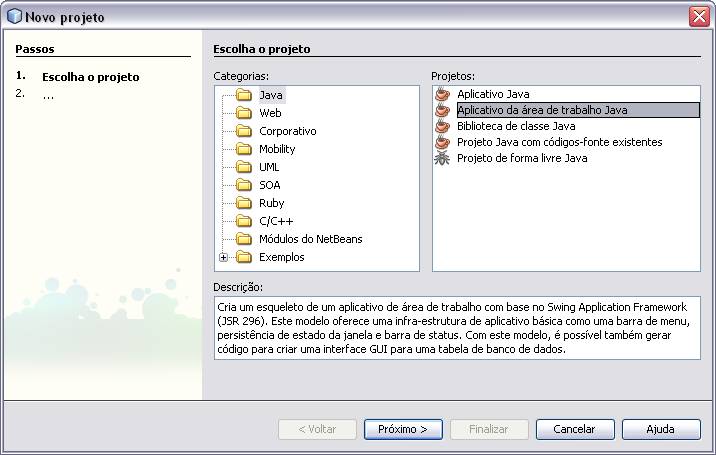Click the Descrição text area
The image size is (716, 455).
coord(457,328)
